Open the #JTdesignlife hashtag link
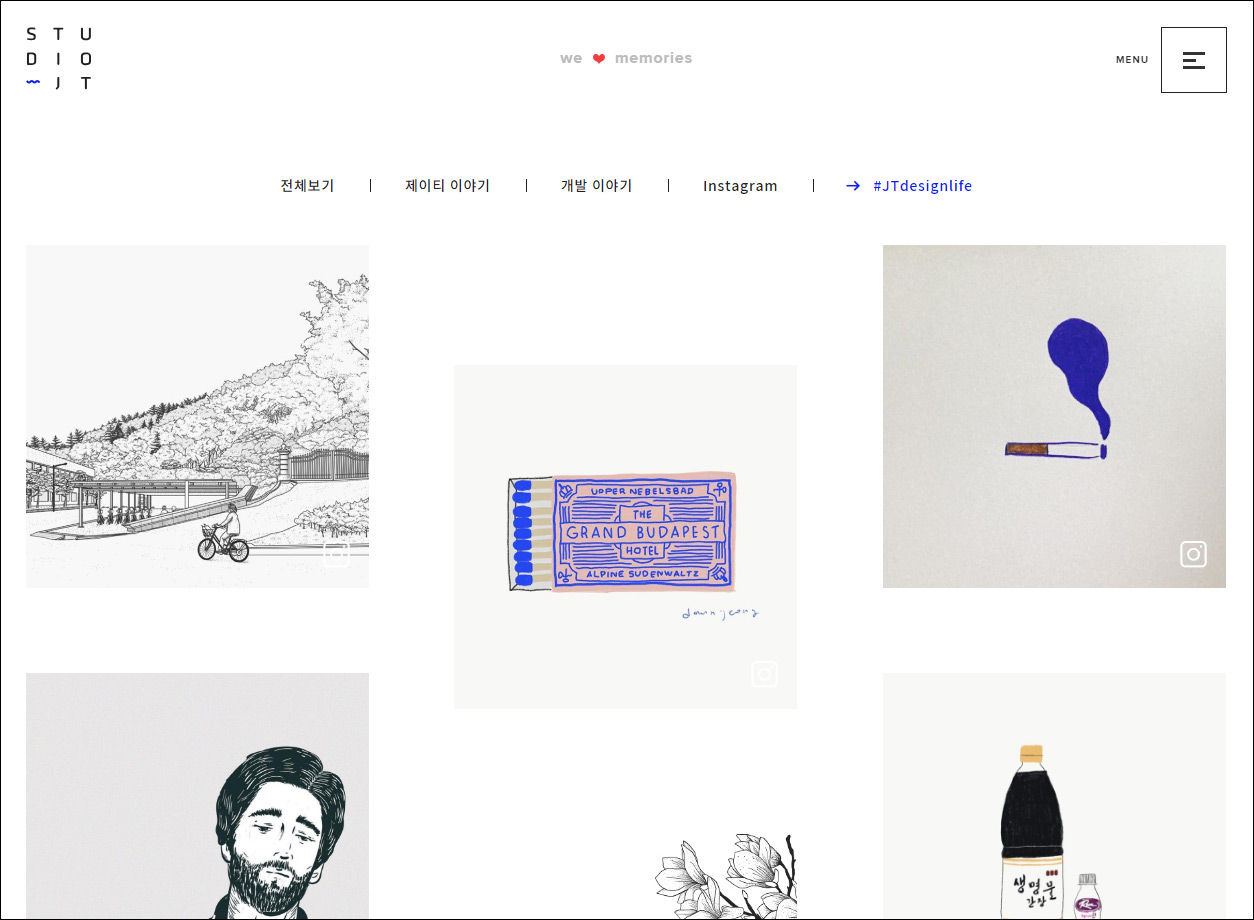 click(922, 186)
